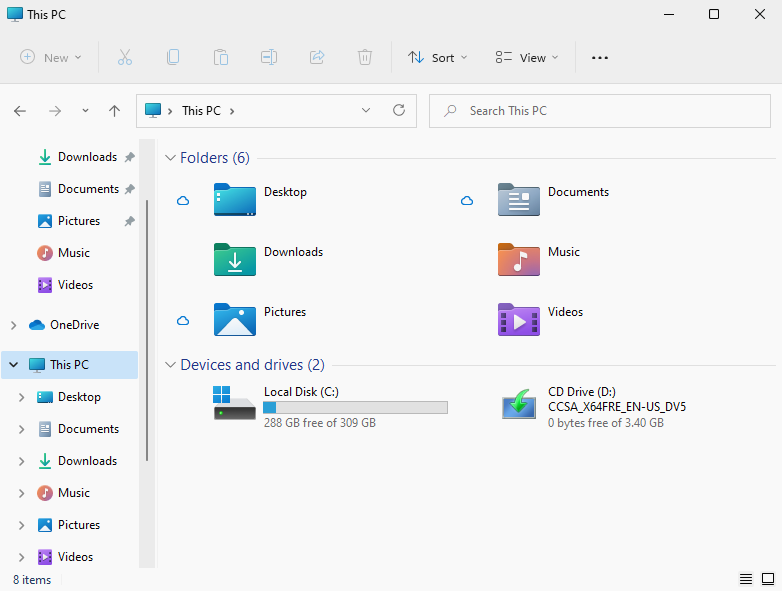
Task: Go forward with the Forward arrow
Action: 55,111
